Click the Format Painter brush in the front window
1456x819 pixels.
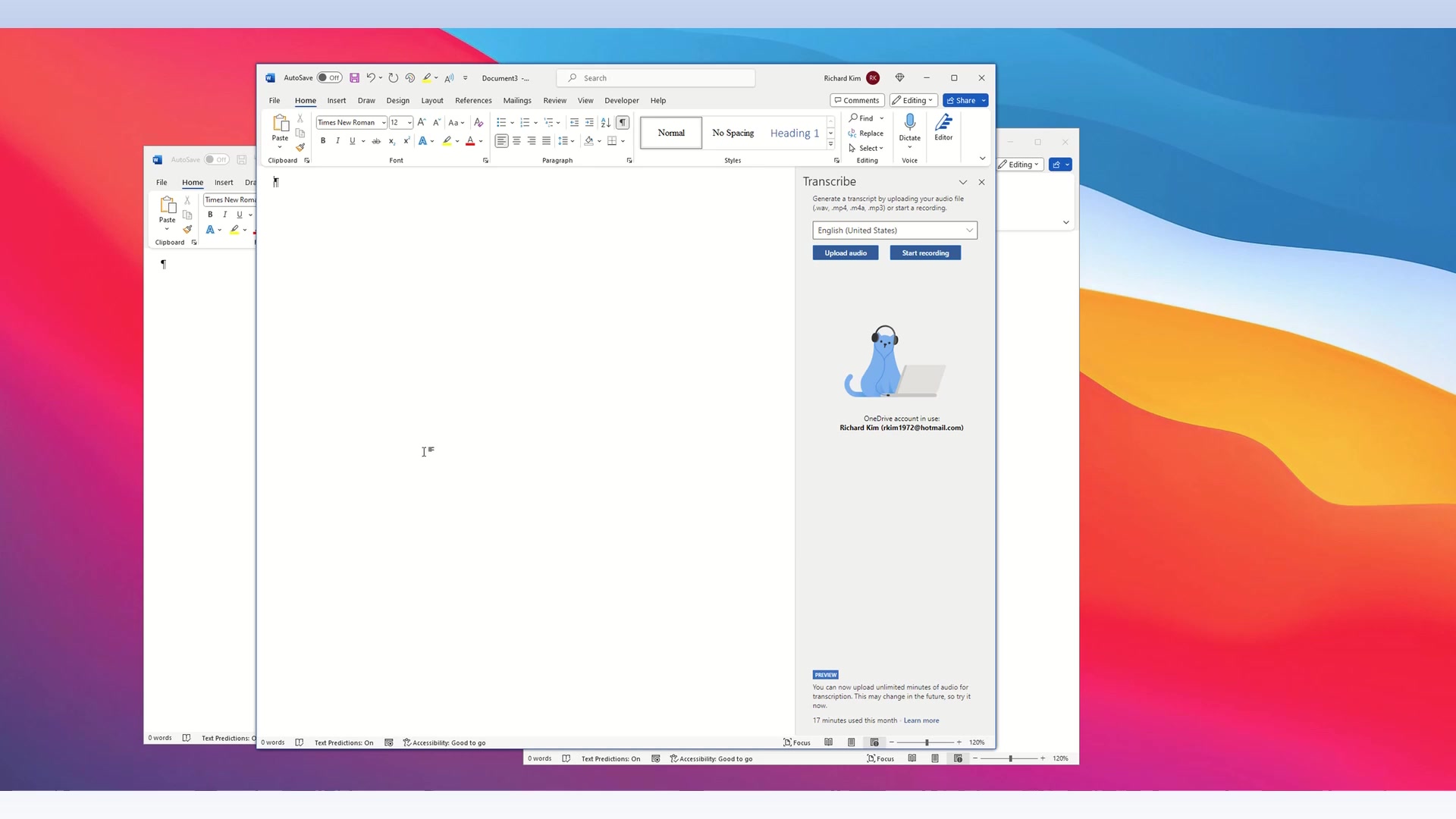[300, 147]
